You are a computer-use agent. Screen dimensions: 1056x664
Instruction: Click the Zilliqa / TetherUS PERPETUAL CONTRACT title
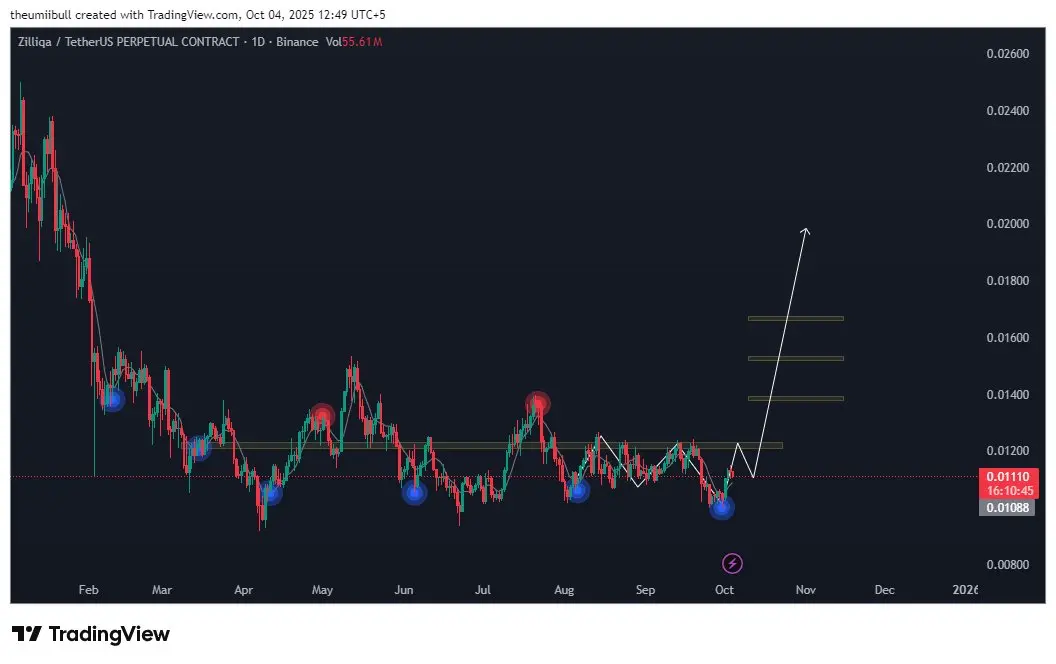(128, 42)
